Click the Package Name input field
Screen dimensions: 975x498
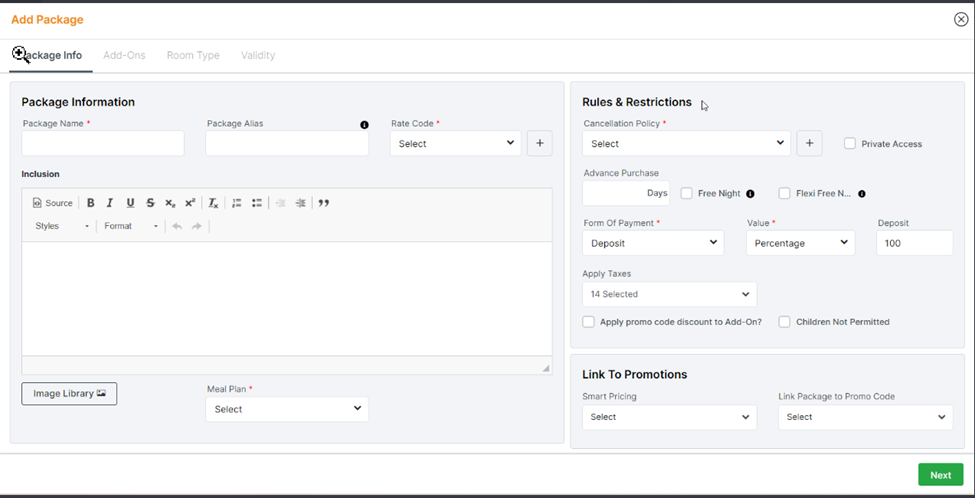(103, 143)
